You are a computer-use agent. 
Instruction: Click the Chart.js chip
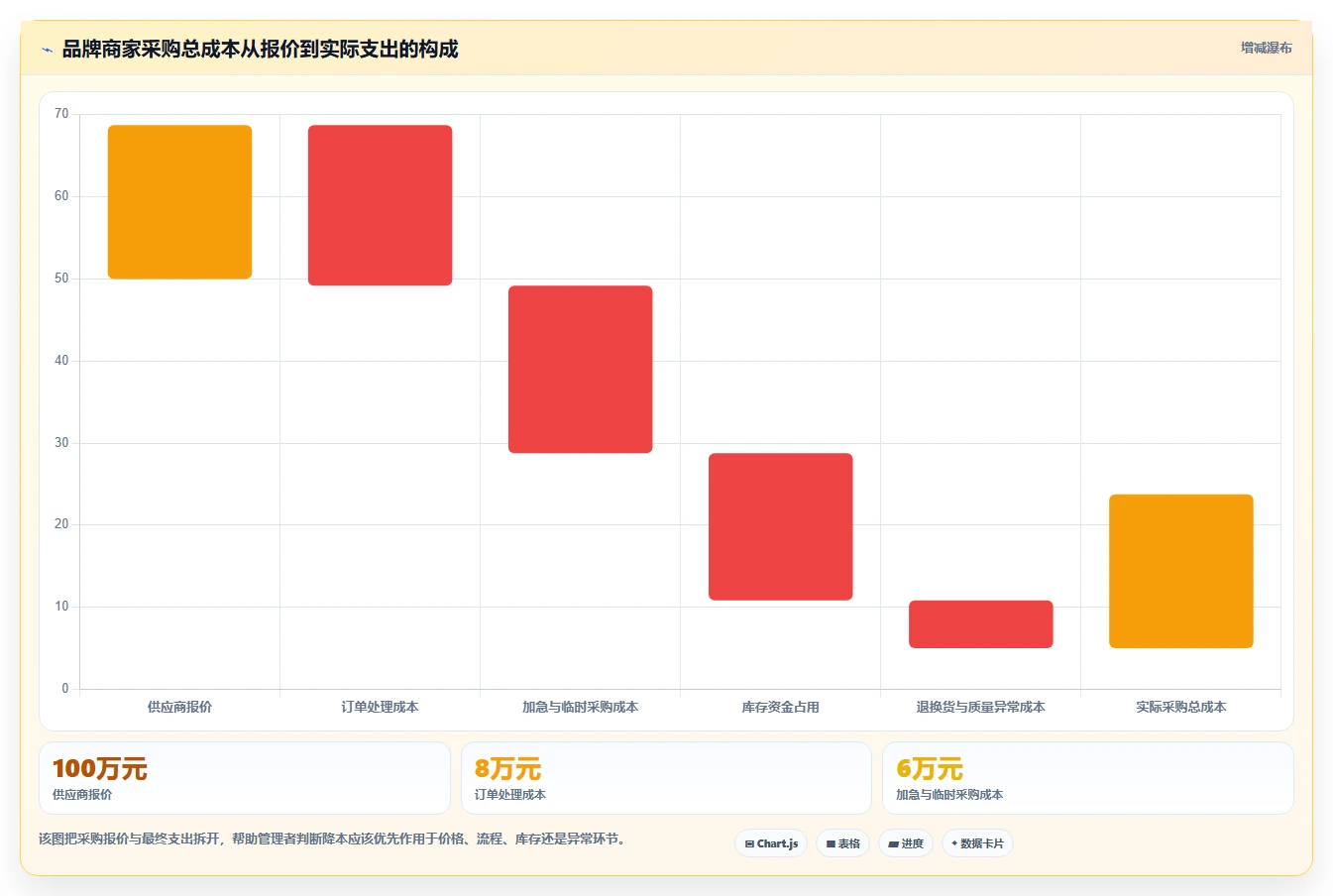(771, 843)
